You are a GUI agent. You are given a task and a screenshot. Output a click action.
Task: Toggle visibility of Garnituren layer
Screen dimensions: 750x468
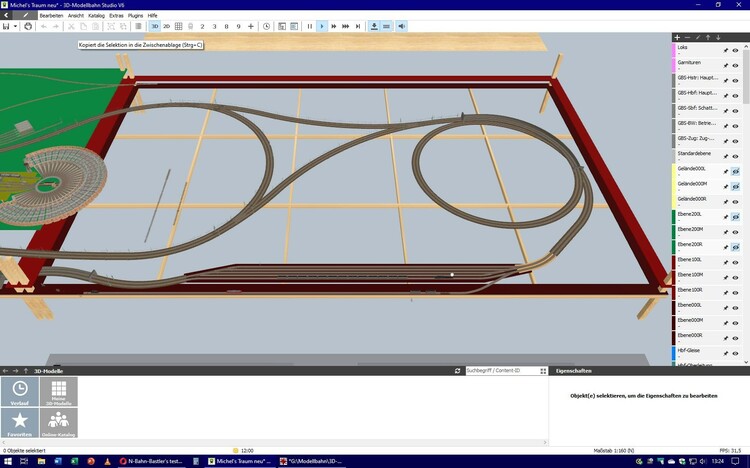(736, 66)
